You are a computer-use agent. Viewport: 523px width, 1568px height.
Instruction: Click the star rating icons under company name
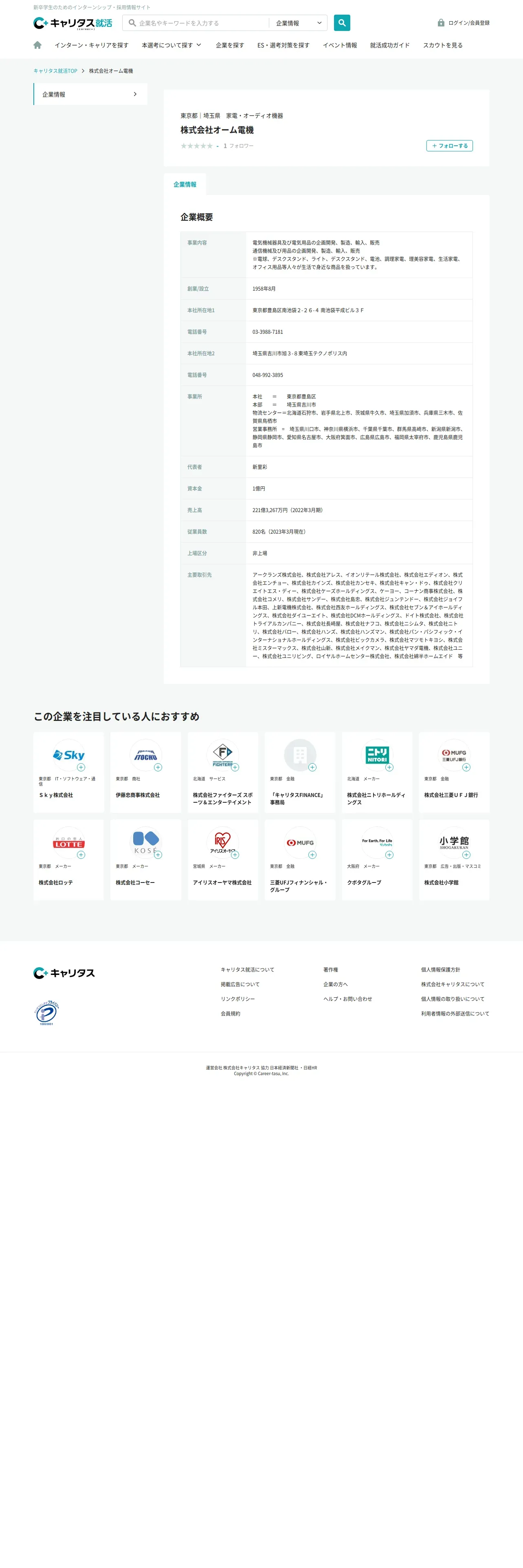(197, 146)
